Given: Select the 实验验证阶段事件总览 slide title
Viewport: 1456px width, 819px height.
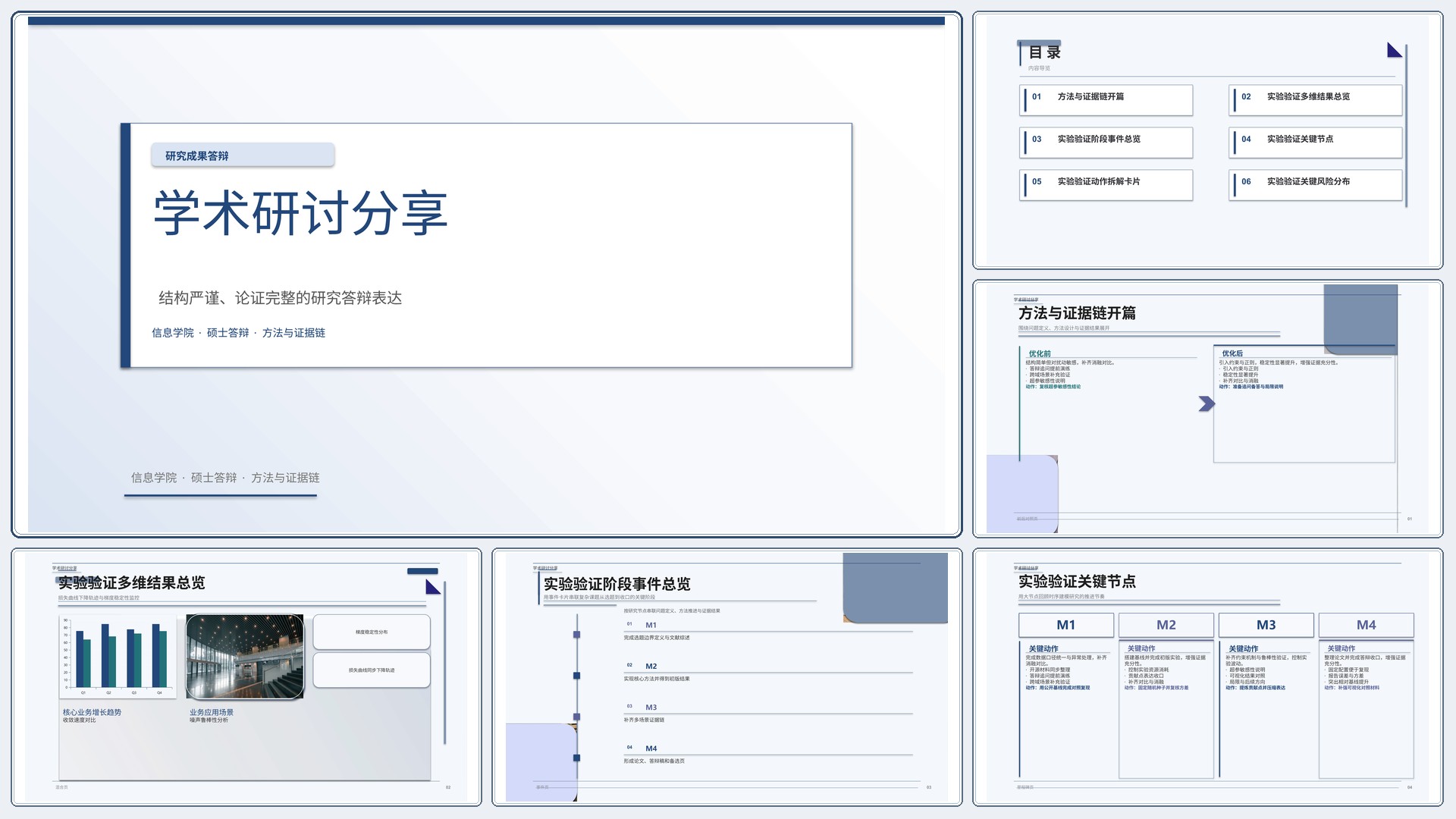Looking at the screenshot, I should (x=617, y=584).
